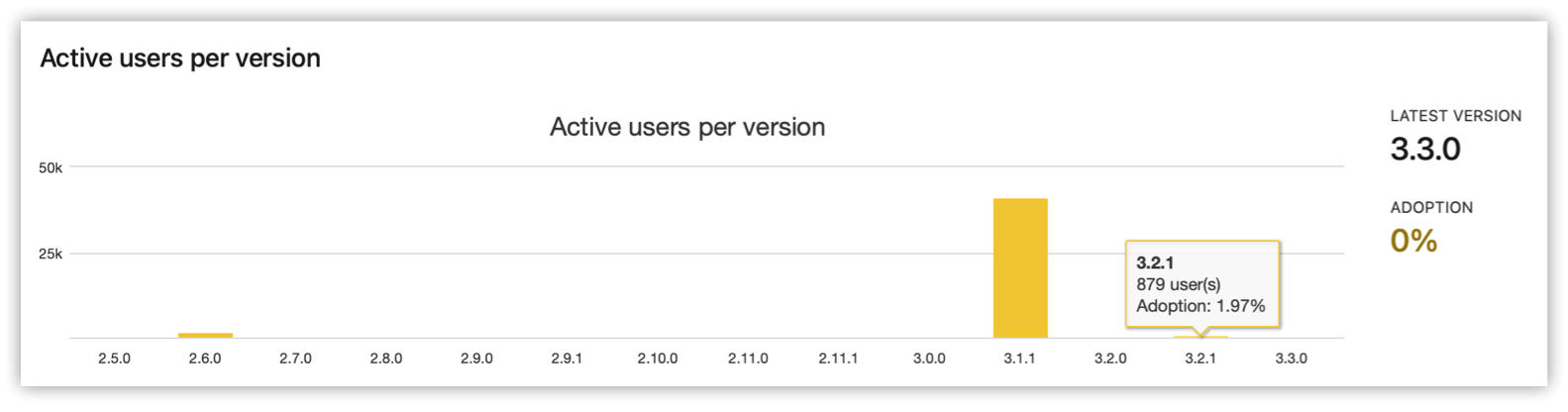Click the small yellow bar for version 2.6.0

tap(205, 336)
